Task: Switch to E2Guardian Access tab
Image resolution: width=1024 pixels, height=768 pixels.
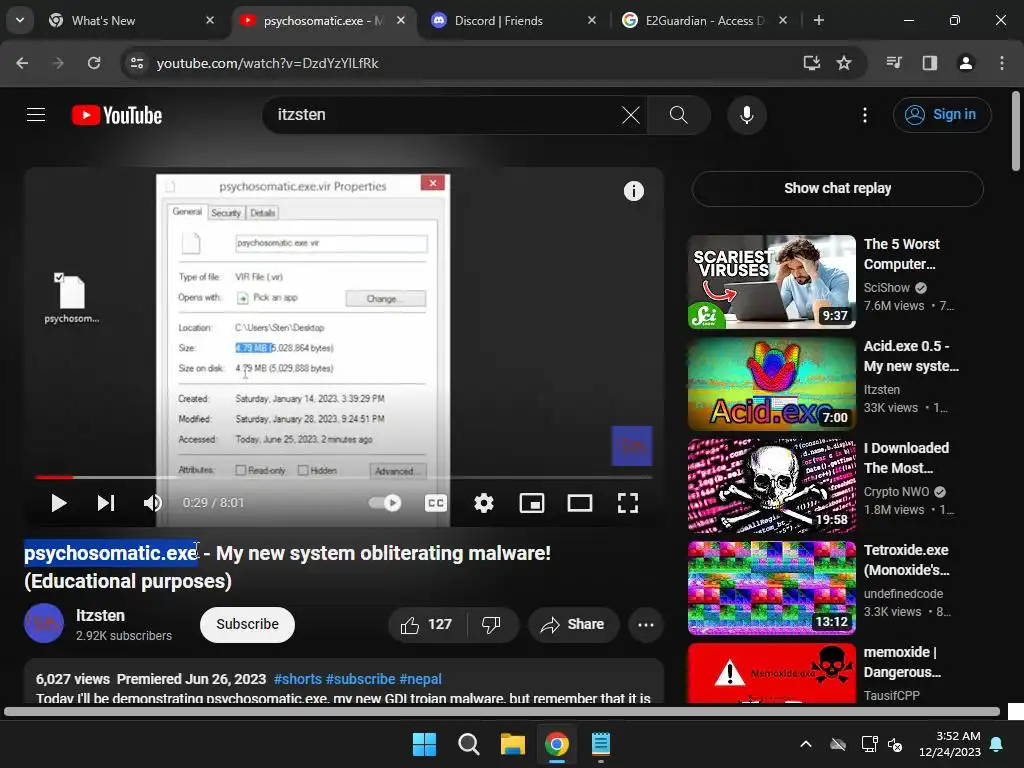Action: 705,20
